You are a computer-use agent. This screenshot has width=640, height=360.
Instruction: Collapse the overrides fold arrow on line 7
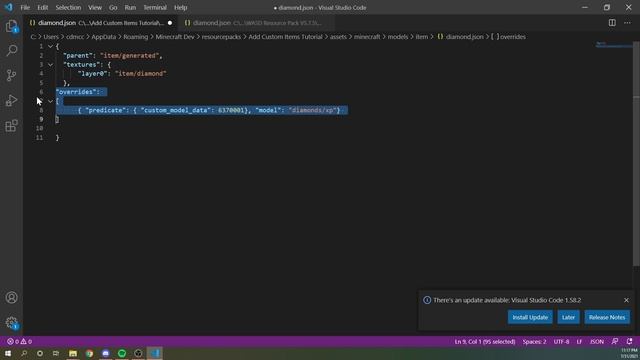(50, 101)
